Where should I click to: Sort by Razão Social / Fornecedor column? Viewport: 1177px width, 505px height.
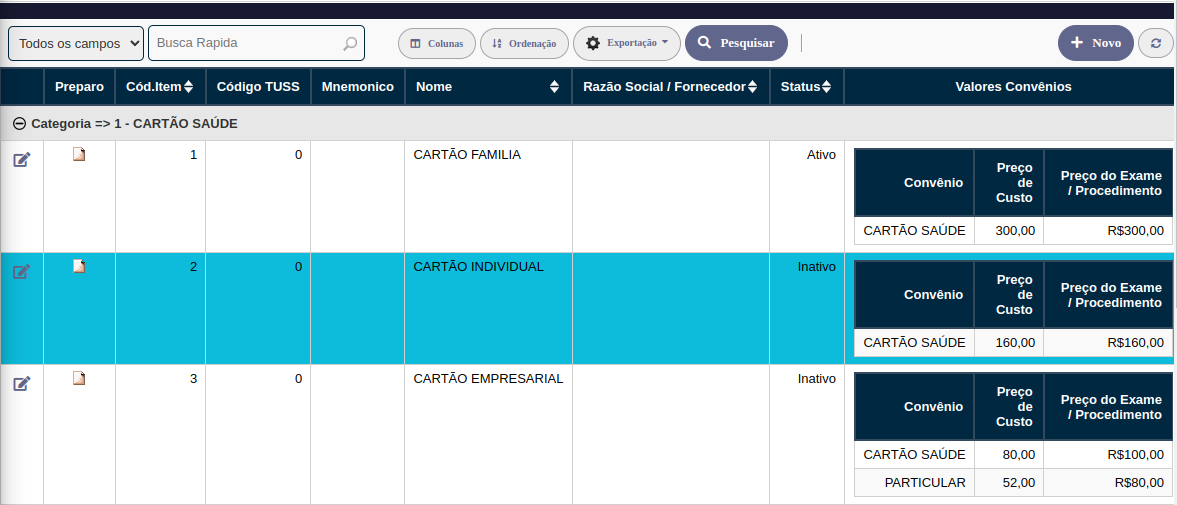(670, 87)
